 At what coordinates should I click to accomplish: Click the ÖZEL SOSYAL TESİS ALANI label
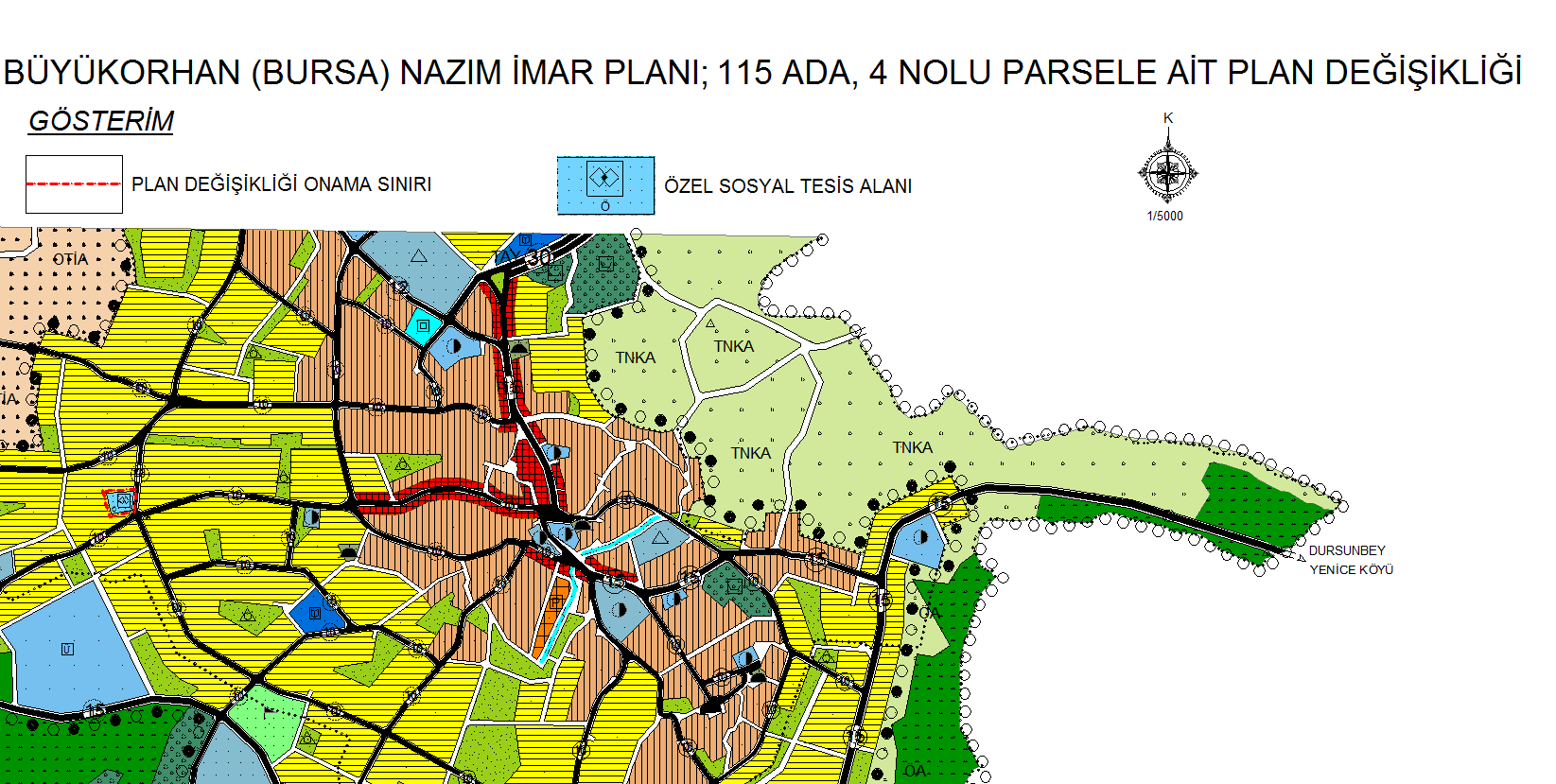coord(788,186)
